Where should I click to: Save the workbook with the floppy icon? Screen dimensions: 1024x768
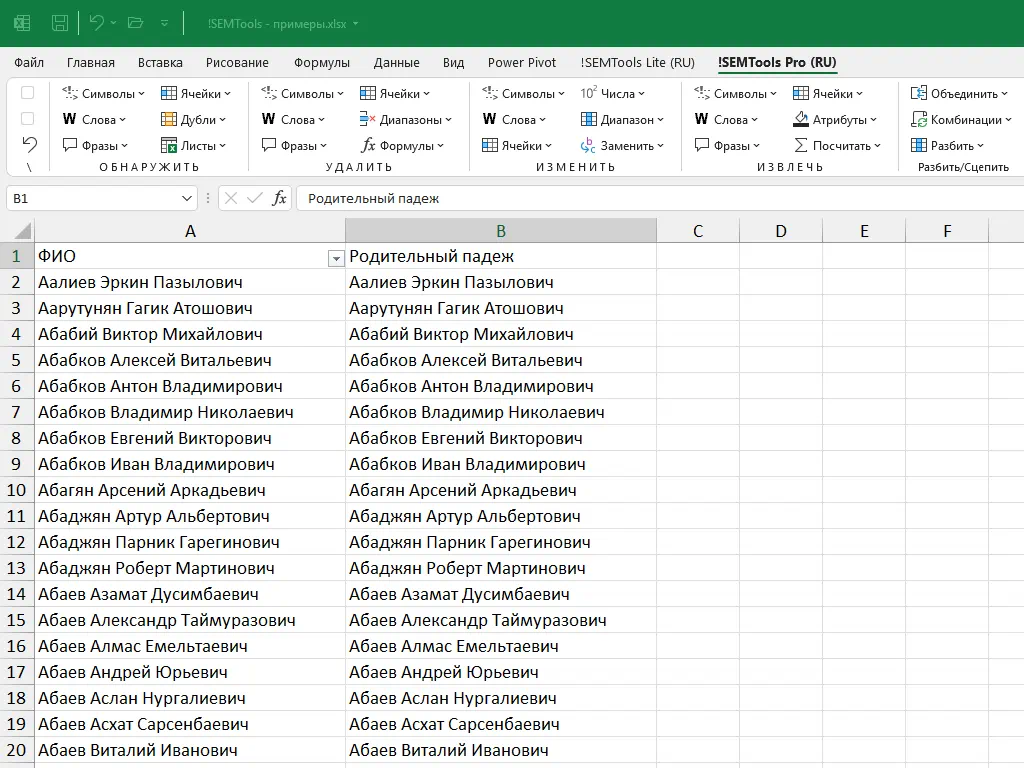(x=60, y=24)
